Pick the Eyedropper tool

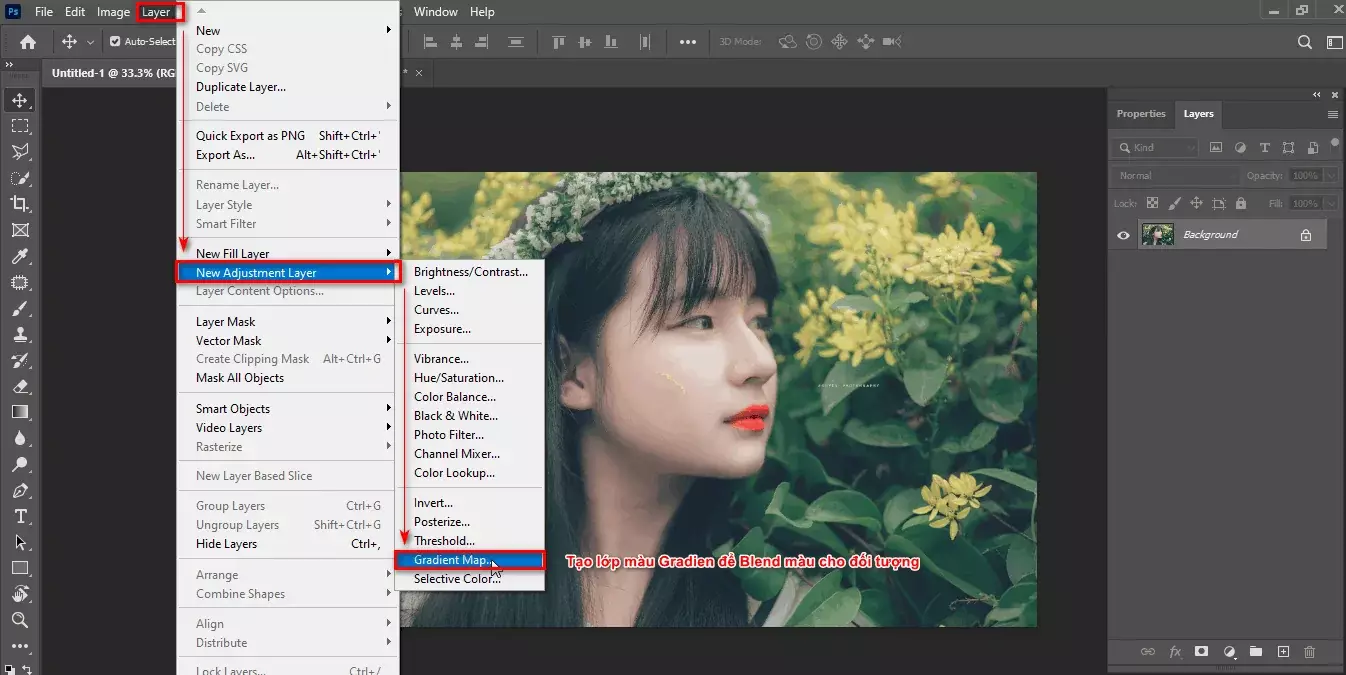tap(20, 256)
